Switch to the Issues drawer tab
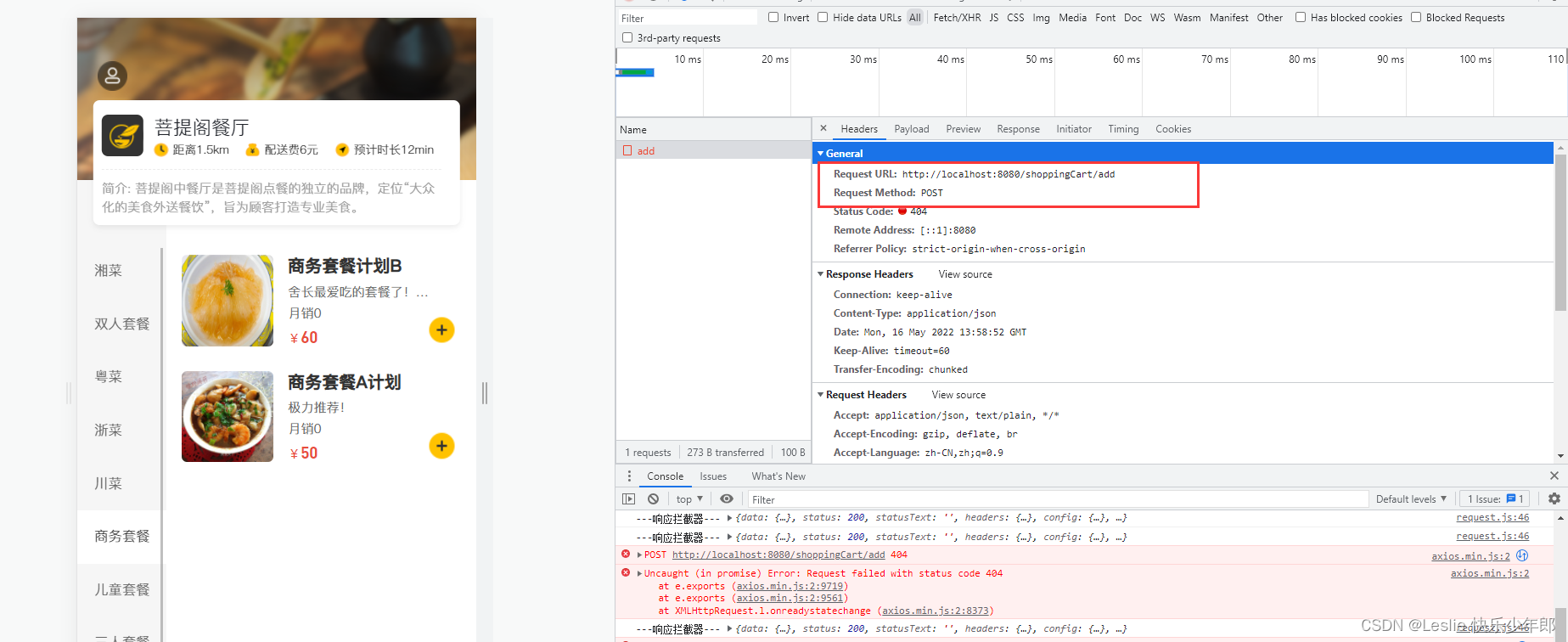This screenshot has width=1568, height=642. coord(713,476)
